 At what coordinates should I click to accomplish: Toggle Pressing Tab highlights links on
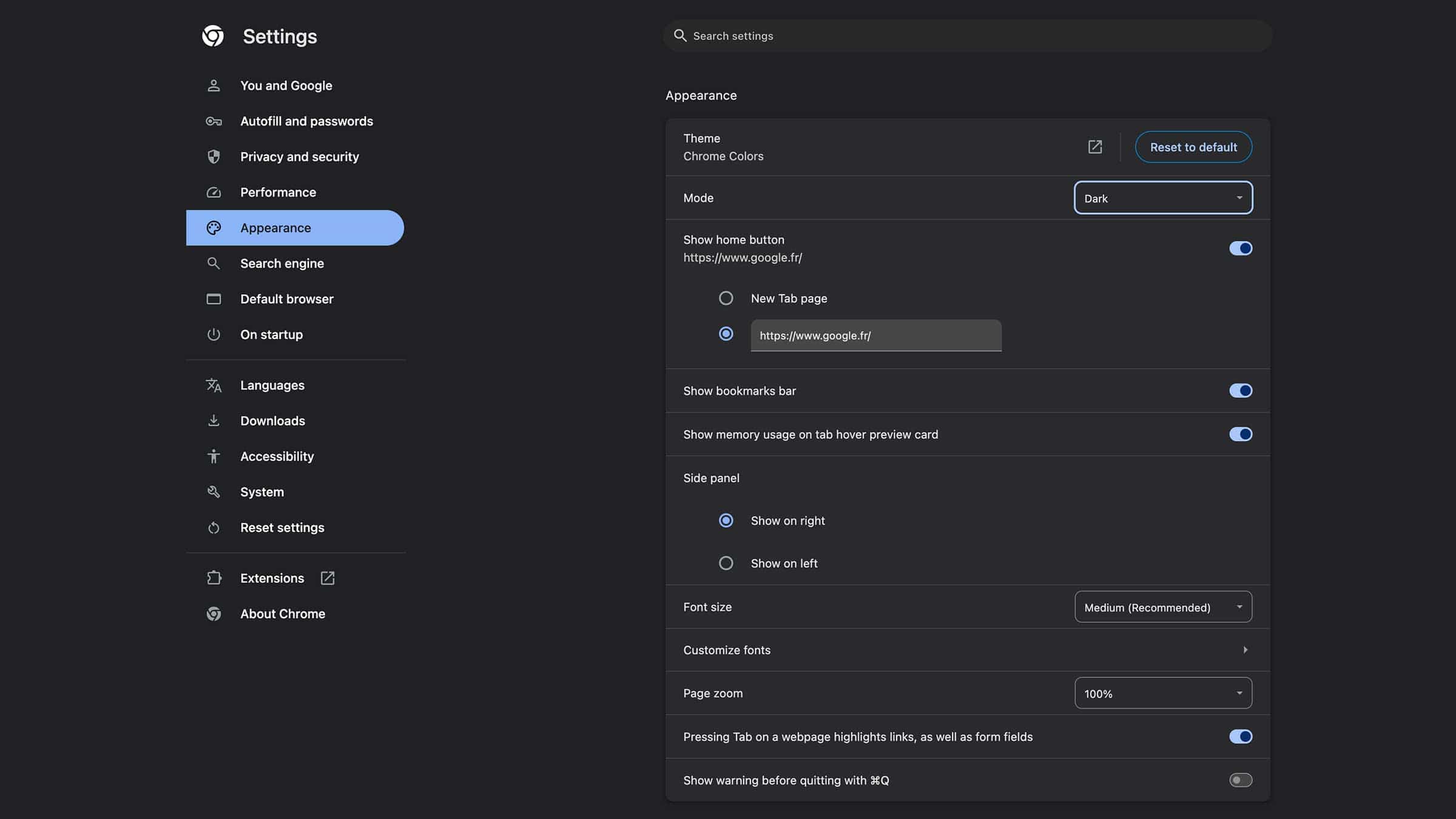(1240, 736)
